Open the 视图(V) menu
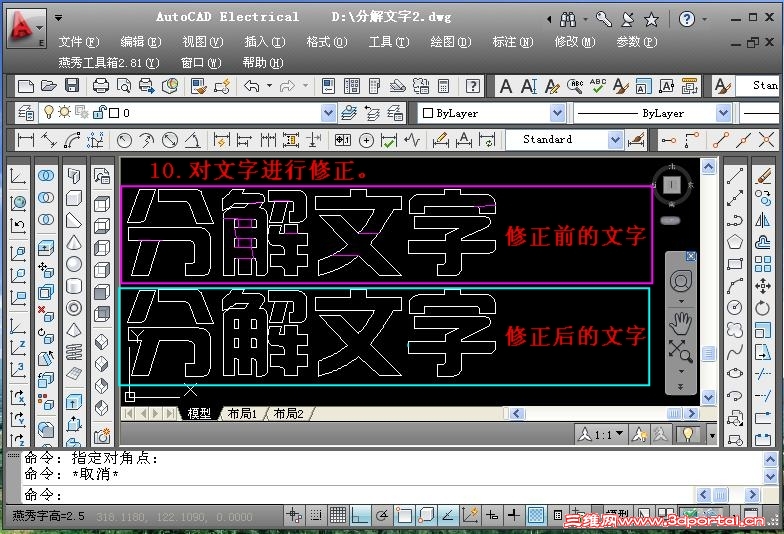Screen dimensions: 784x534 coord(203,42)
